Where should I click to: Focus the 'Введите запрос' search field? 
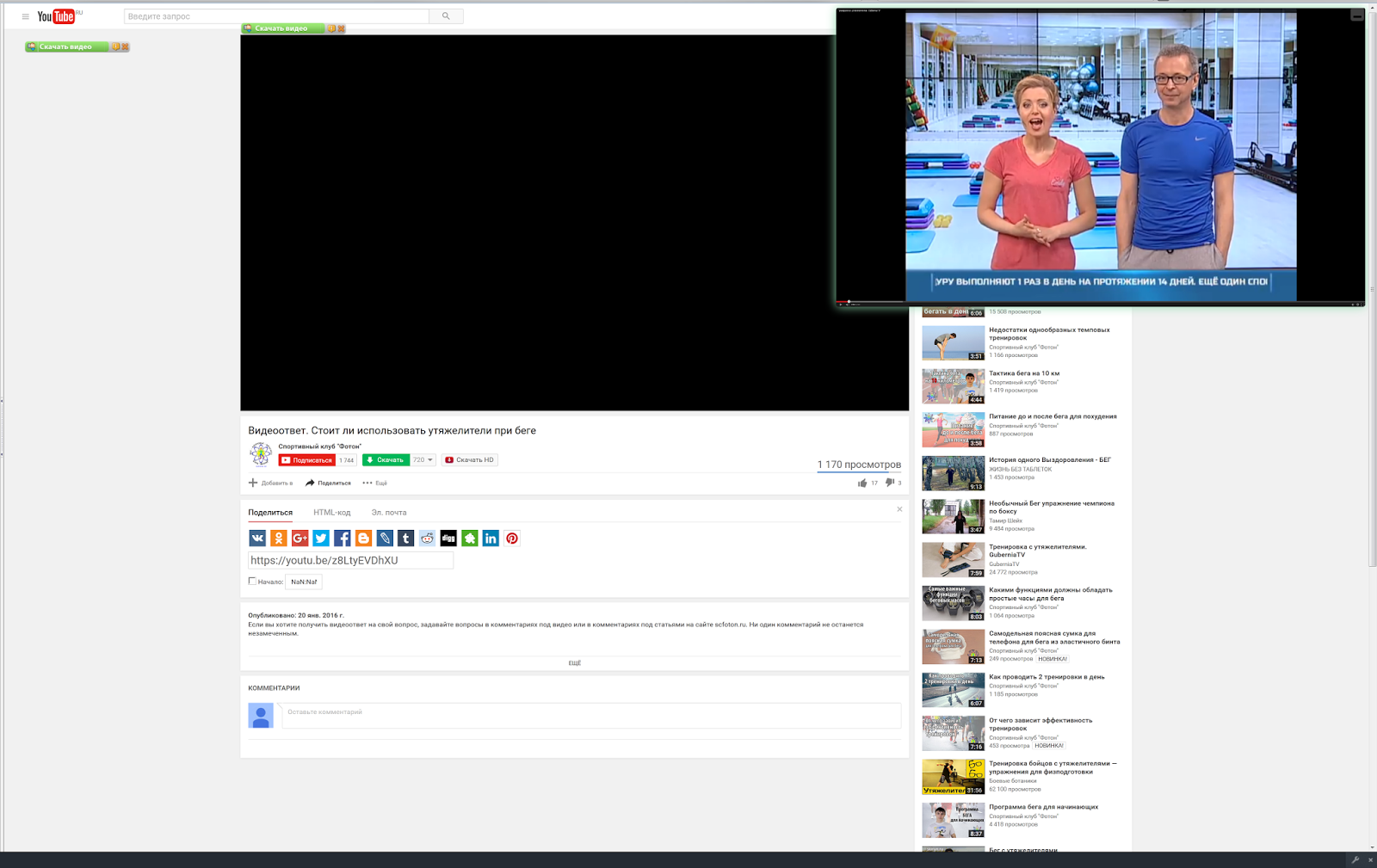pyautogui.click(x=276, y=16)
